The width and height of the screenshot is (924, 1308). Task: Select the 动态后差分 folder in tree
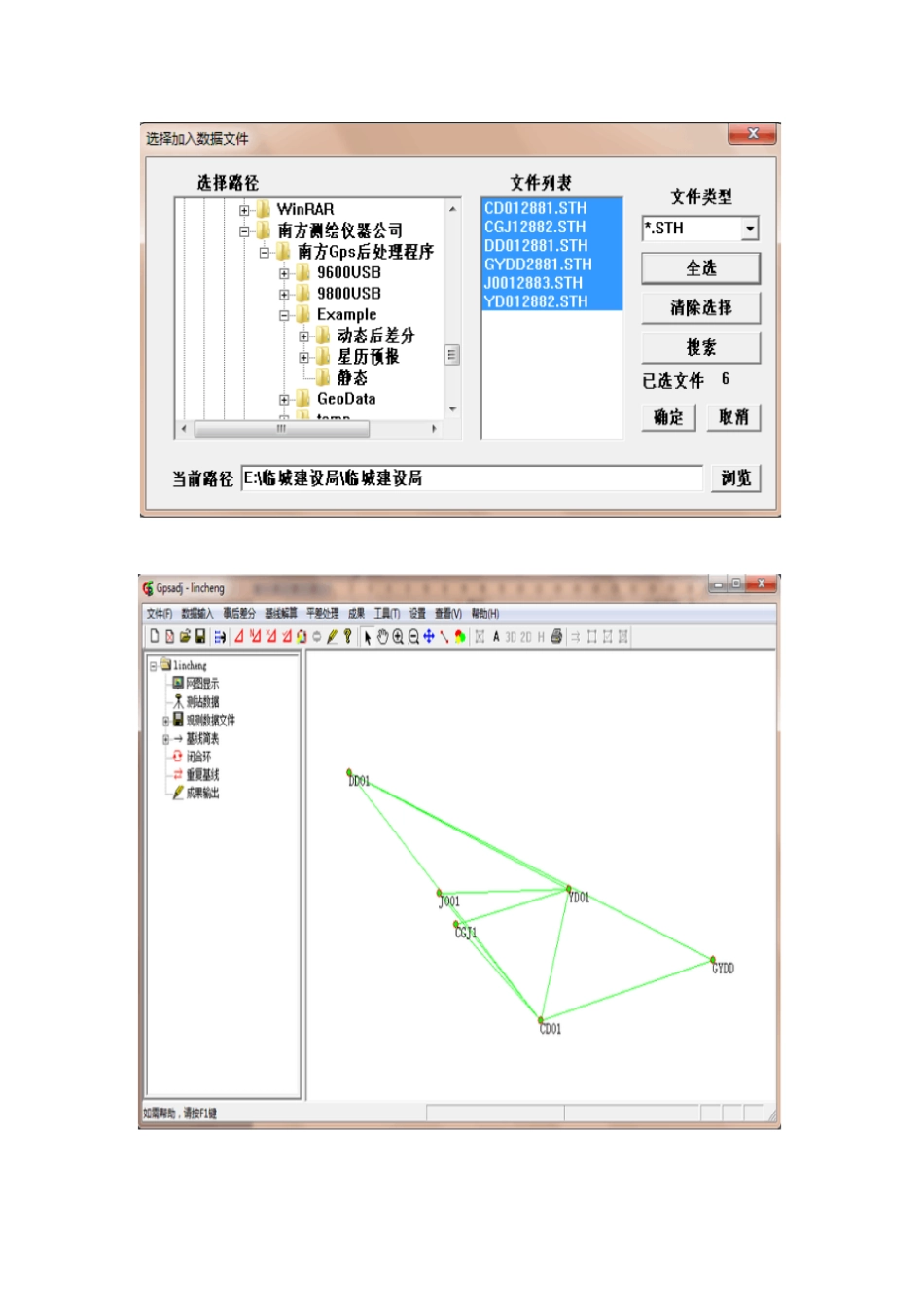tap(375, 336)
